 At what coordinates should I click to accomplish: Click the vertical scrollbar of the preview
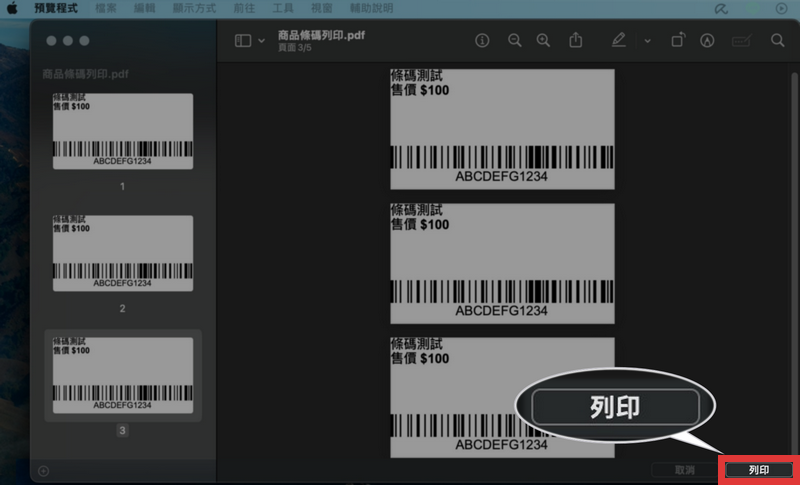pos(794,265)
